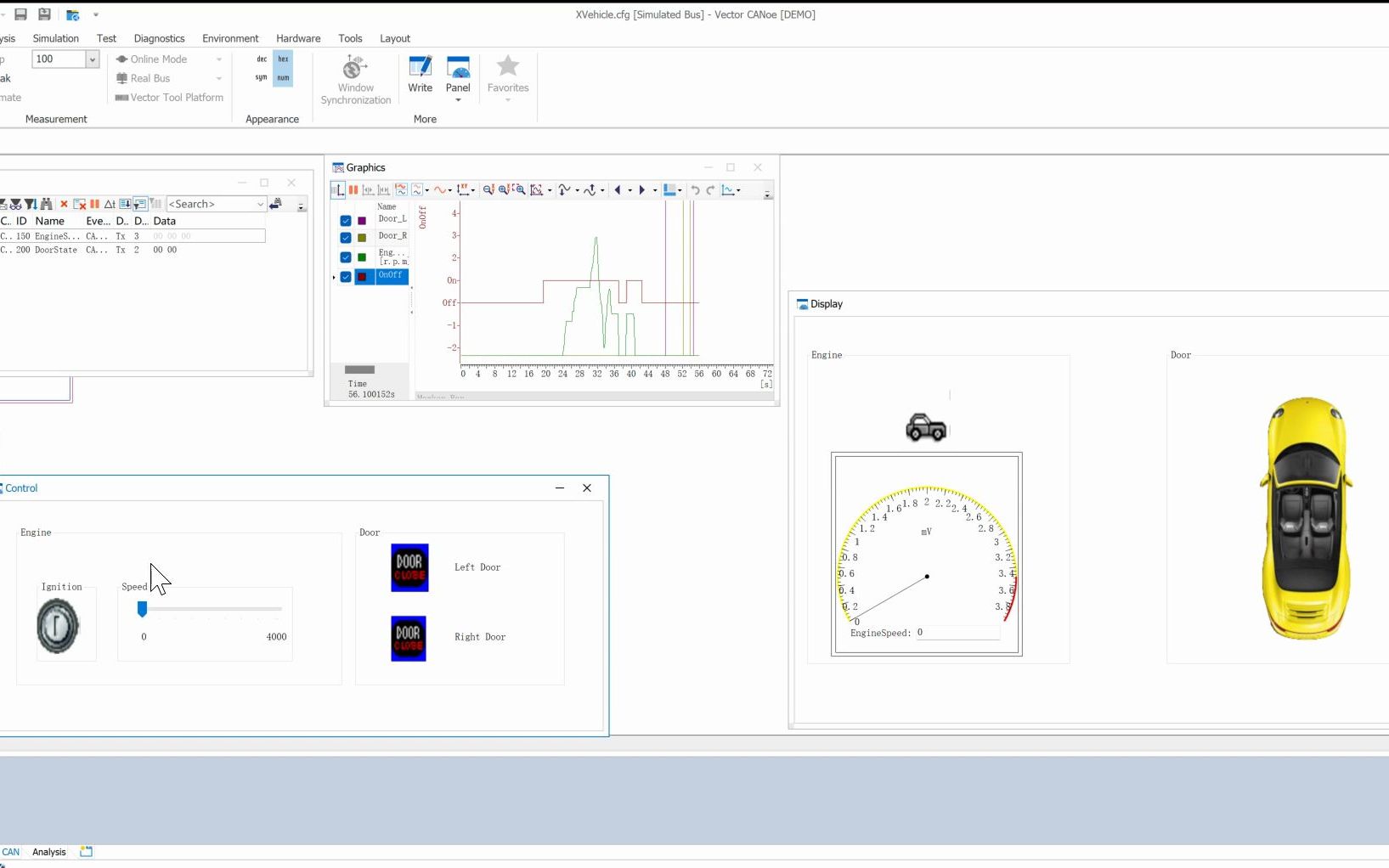Uncheck the Door_R signal checkbox

pyautogui.click(x=346, y=238)
